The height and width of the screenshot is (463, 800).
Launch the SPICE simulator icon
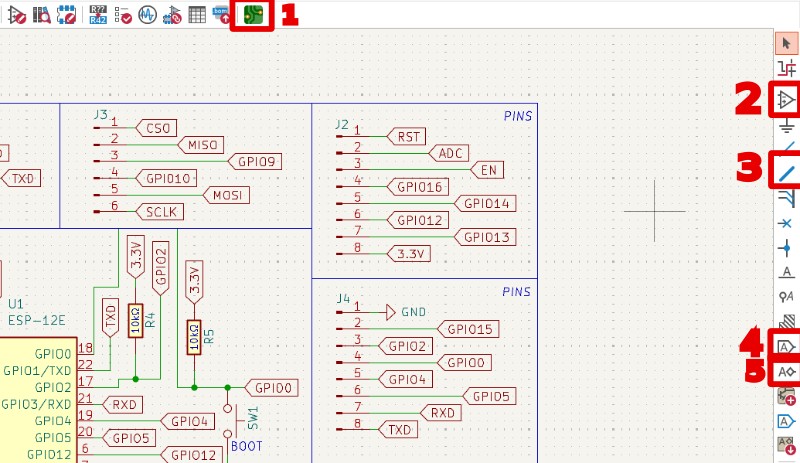pos(147,15)
